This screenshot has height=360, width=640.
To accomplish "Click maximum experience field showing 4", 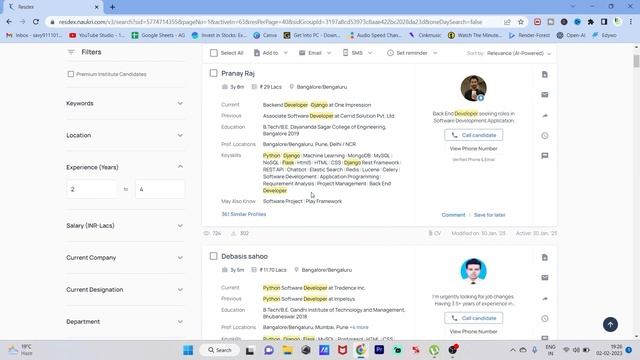I will (x=160, y=189).
